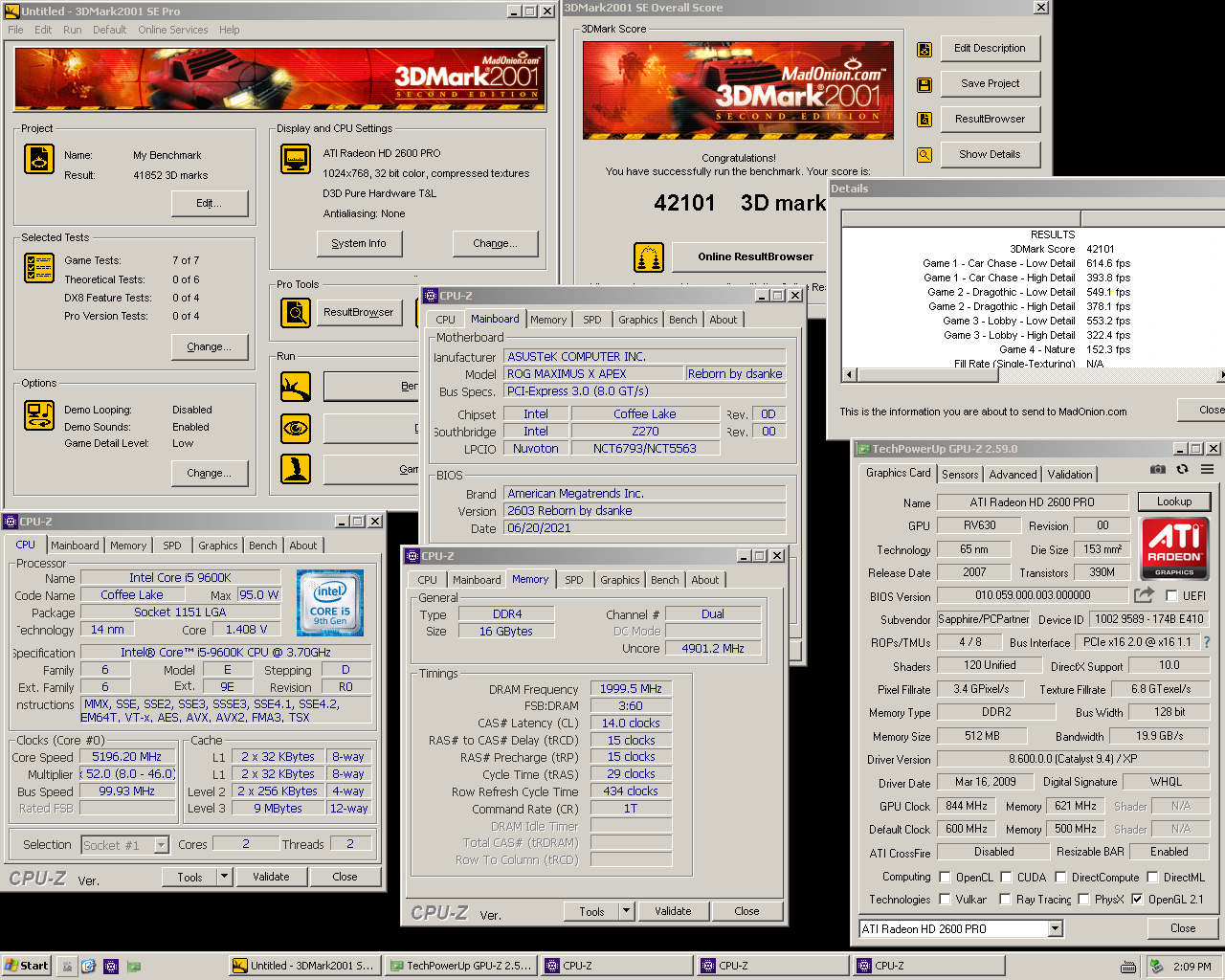This screenshot has height=980, width=1225.
Task: Click the 3DMark2001 taskbar button
Action: (x=303, y=966)
